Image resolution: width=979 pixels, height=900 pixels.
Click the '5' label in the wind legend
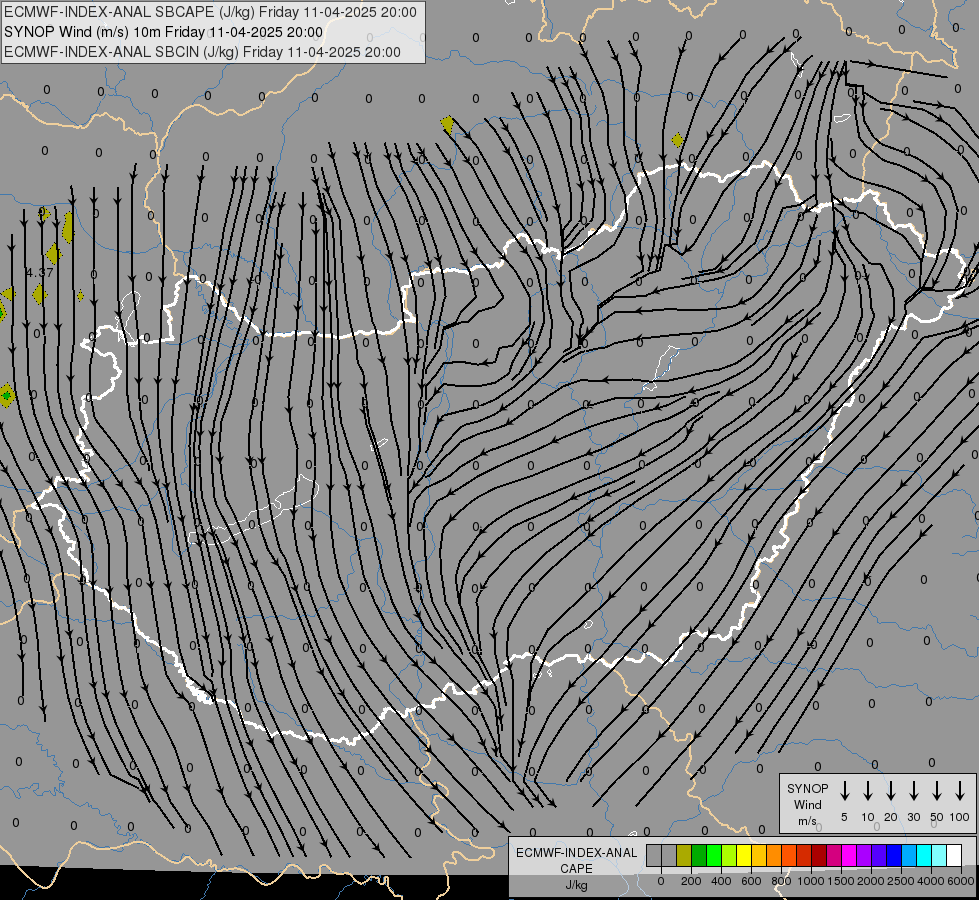pyautogui.click(x=844, y=817)
